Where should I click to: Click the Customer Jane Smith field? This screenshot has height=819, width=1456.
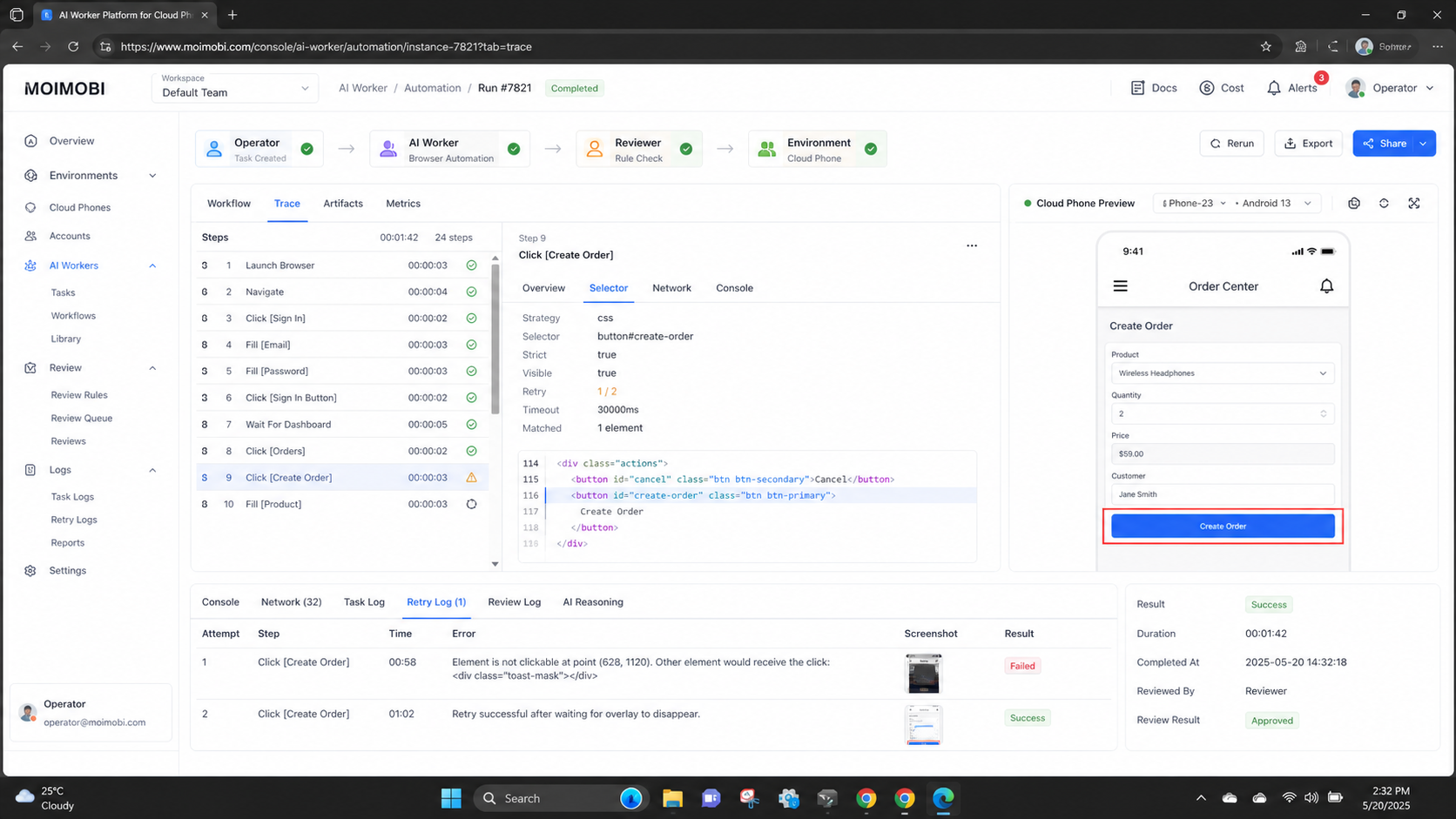click(x=1222, y=494)
